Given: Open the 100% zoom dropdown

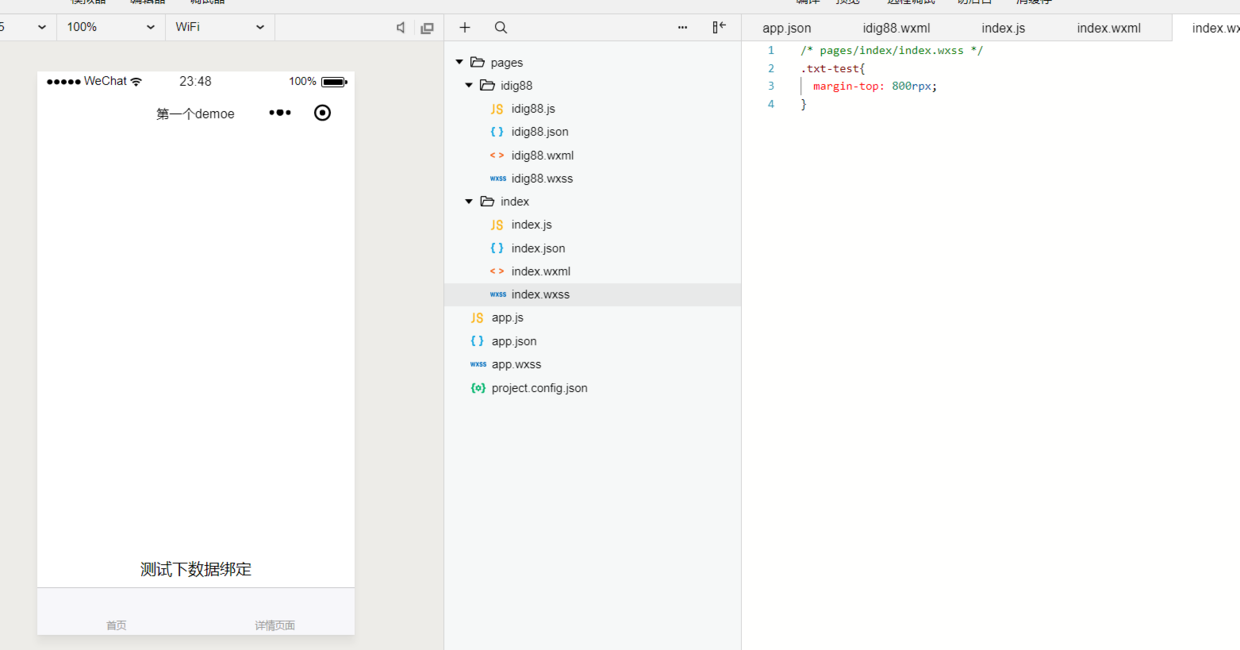Looking at the screenshot, I should click(110, 28).
